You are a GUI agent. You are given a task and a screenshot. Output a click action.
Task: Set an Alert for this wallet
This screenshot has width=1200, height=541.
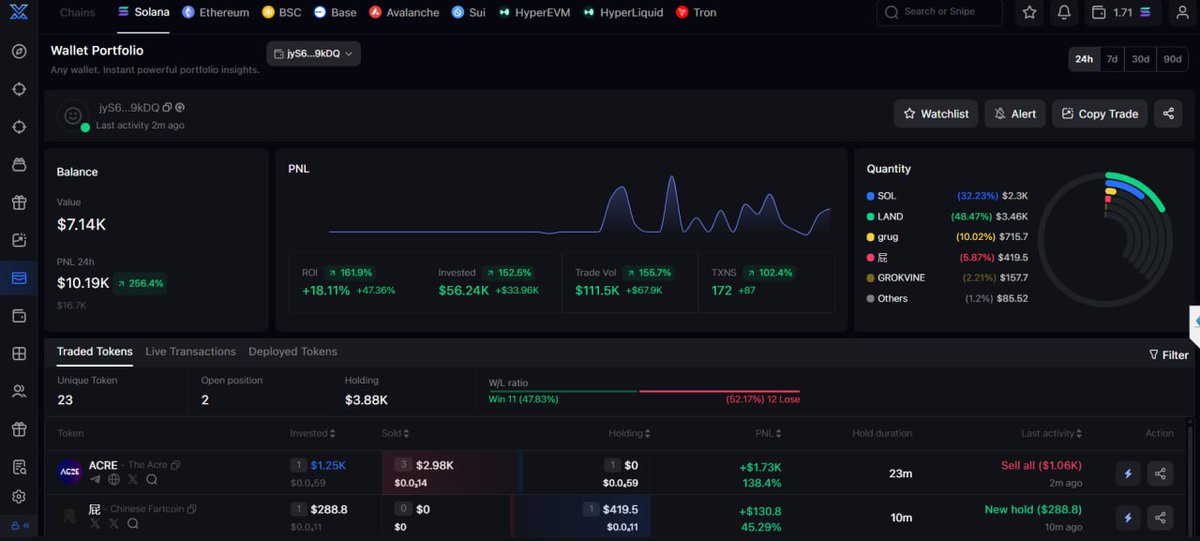coord(1015,114)
